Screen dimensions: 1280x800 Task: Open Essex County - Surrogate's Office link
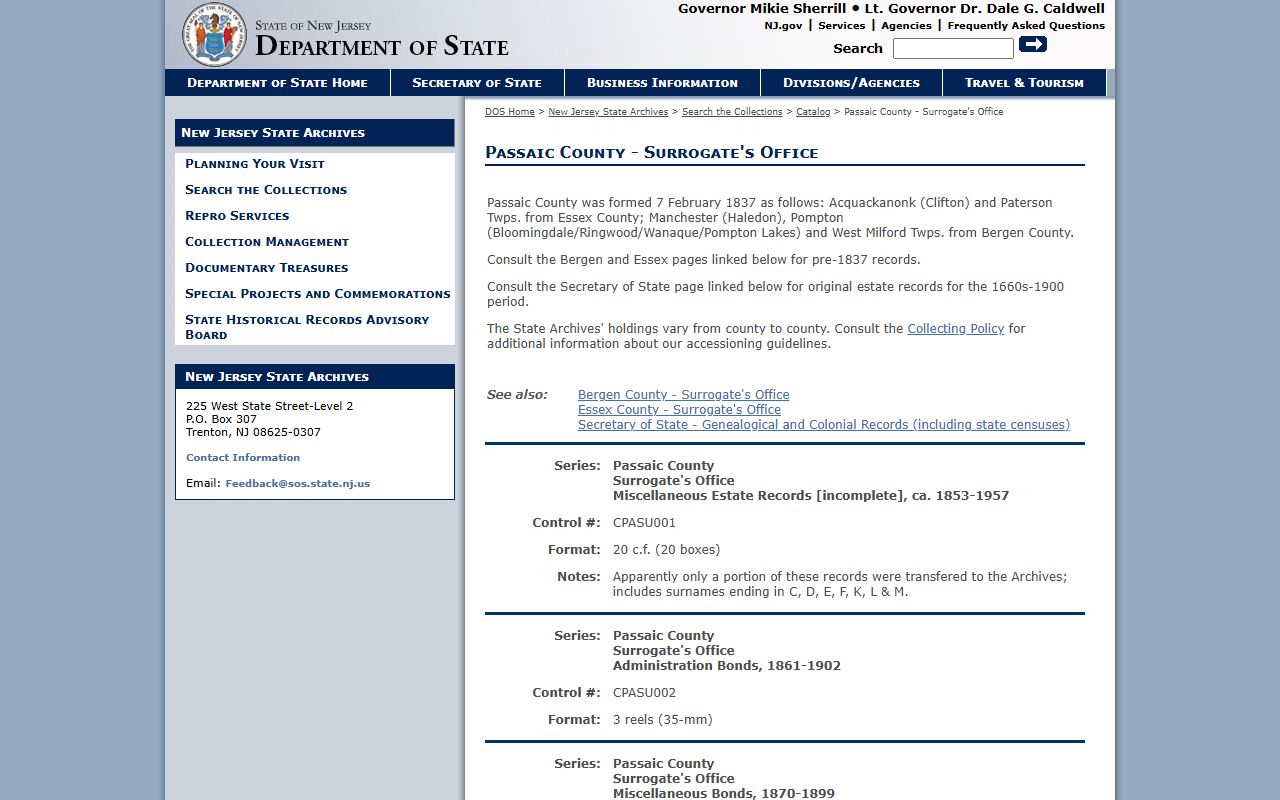[x=679, y=410]
